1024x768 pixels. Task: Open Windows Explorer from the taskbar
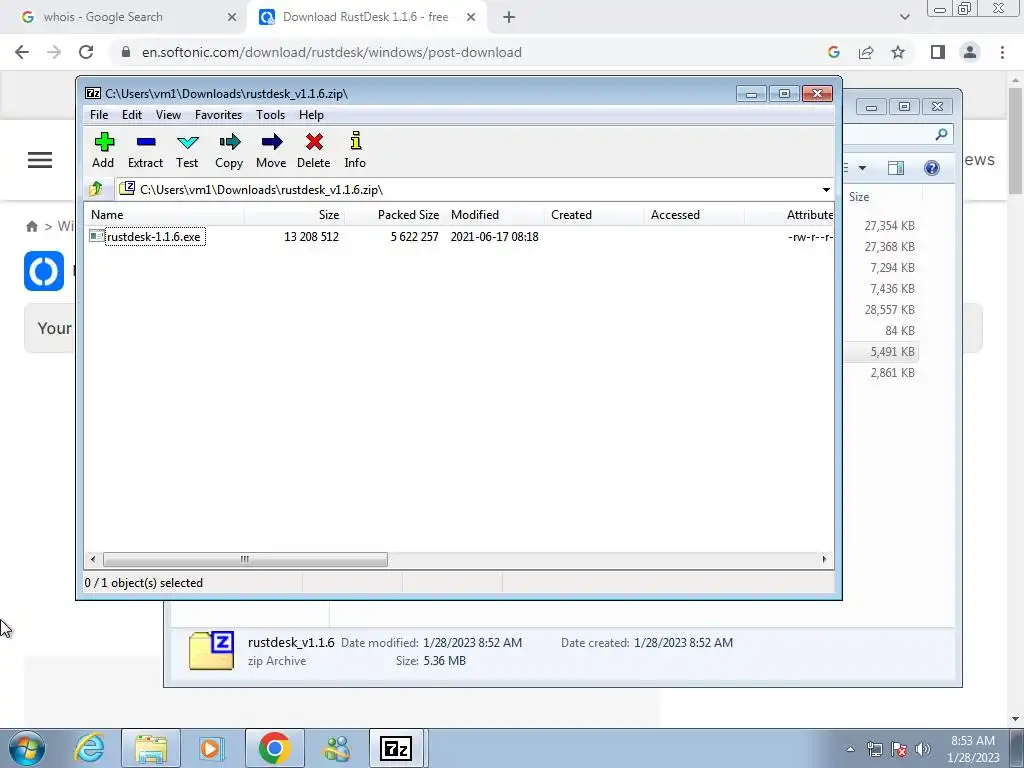(x=151, y=748)
